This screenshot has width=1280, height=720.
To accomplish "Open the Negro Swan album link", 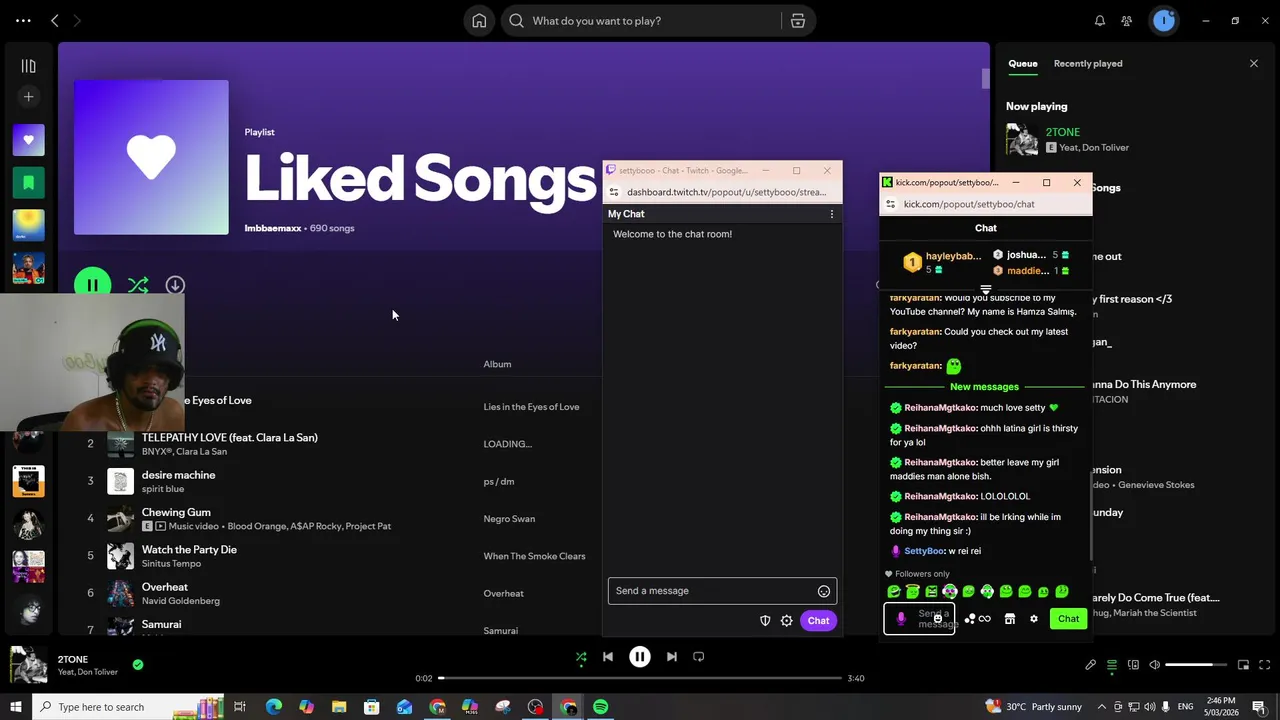I will (x=509, y=519).
